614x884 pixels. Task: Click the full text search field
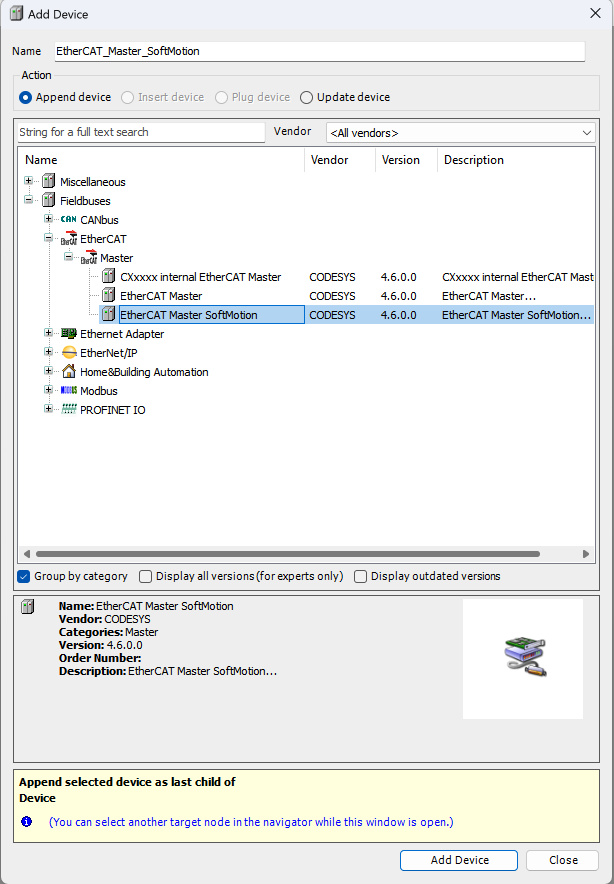tap(141, 132)
